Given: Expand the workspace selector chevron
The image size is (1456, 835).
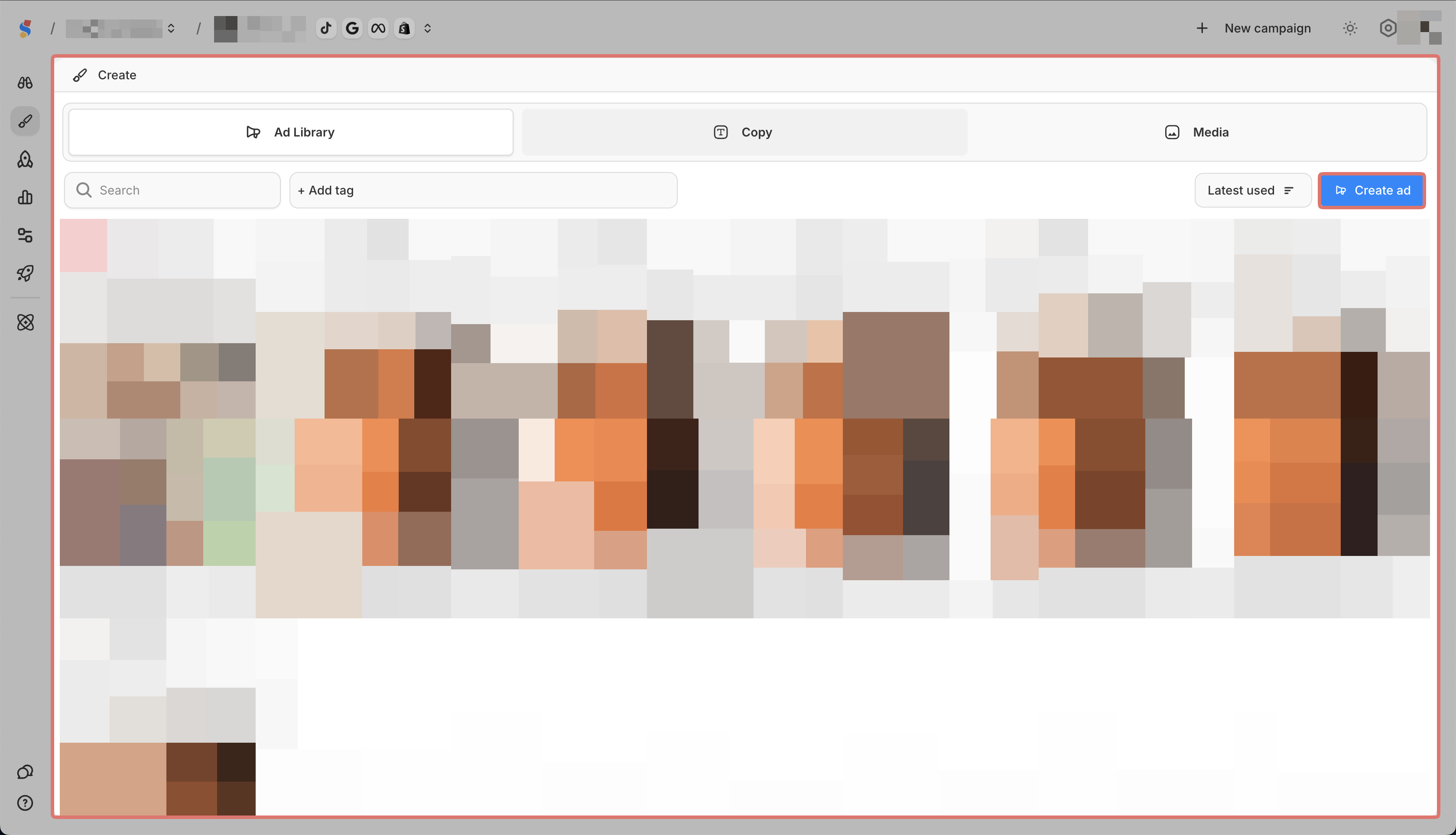Looking at the screenshot, I should click(171, 28).
